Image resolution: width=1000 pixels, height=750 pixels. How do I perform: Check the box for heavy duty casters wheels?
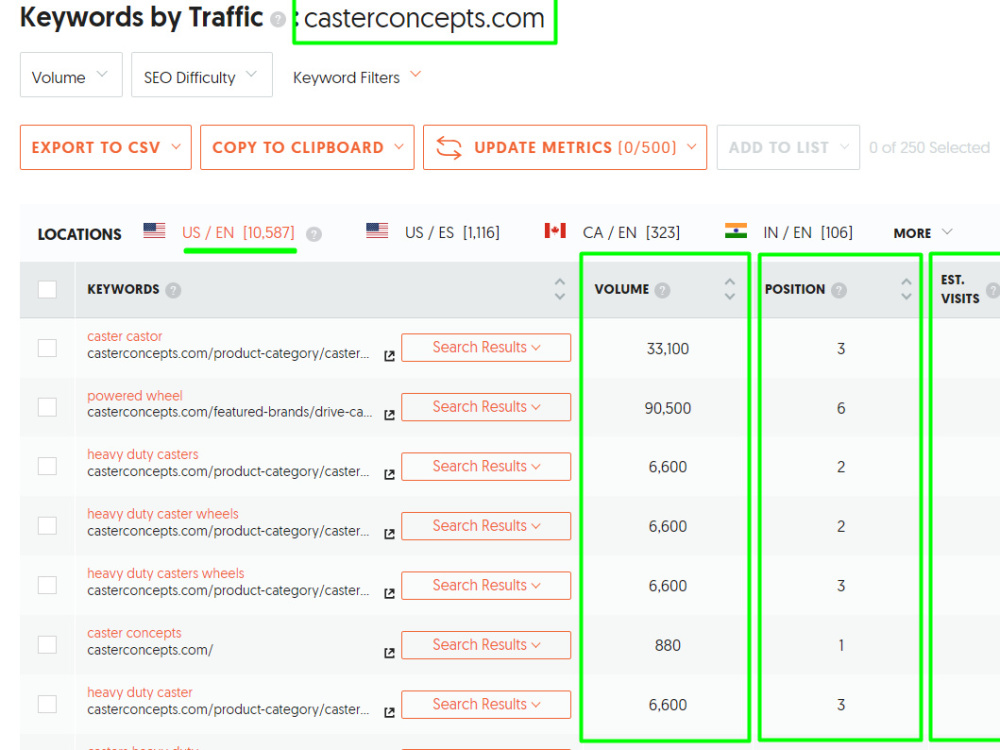(x=47, y=585)
